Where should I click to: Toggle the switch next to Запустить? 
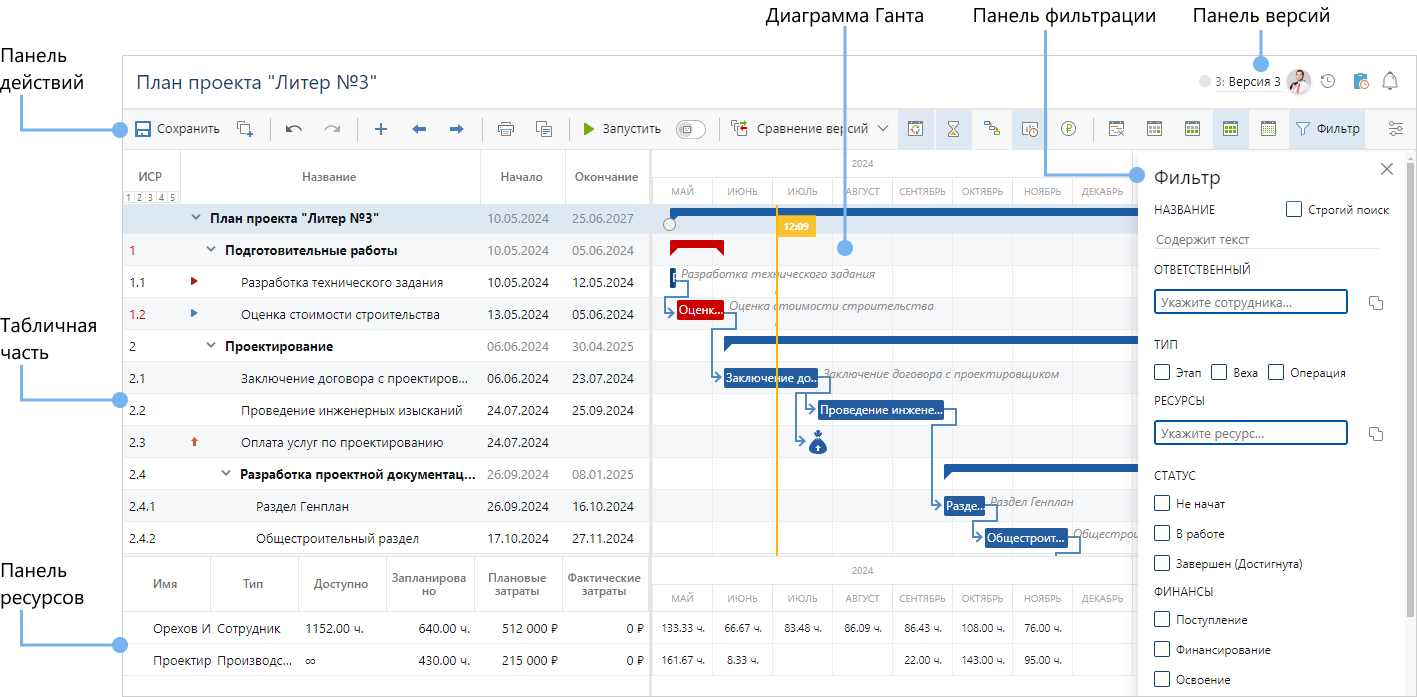(x=690, y=129)
